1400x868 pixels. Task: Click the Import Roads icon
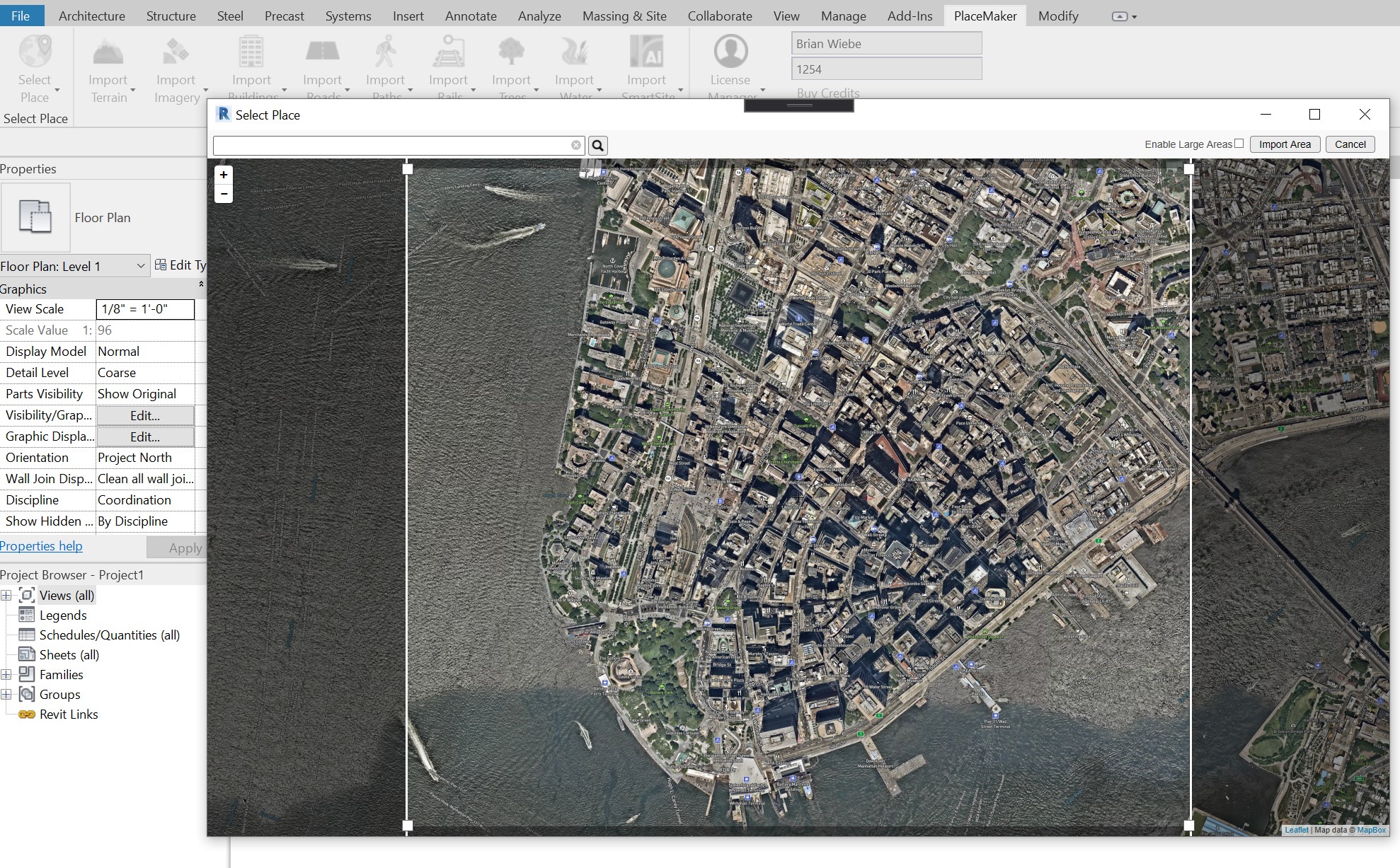click(x=322, y=53)
